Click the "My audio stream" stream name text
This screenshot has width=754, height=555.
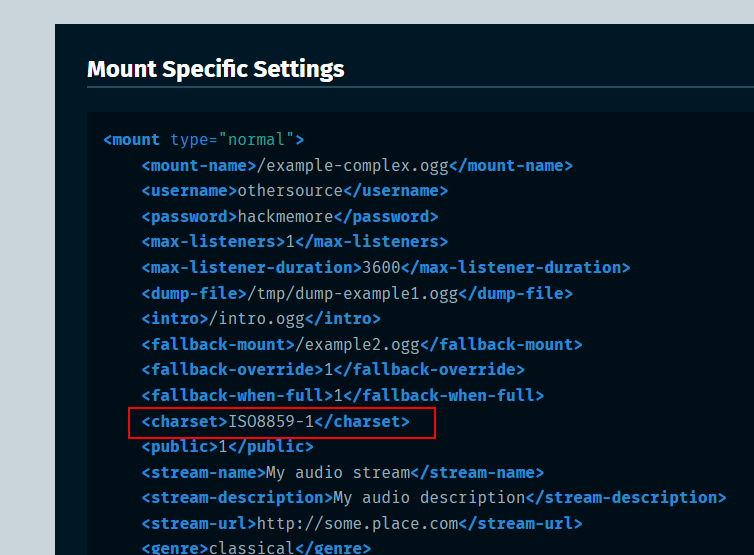pos(338,472)
